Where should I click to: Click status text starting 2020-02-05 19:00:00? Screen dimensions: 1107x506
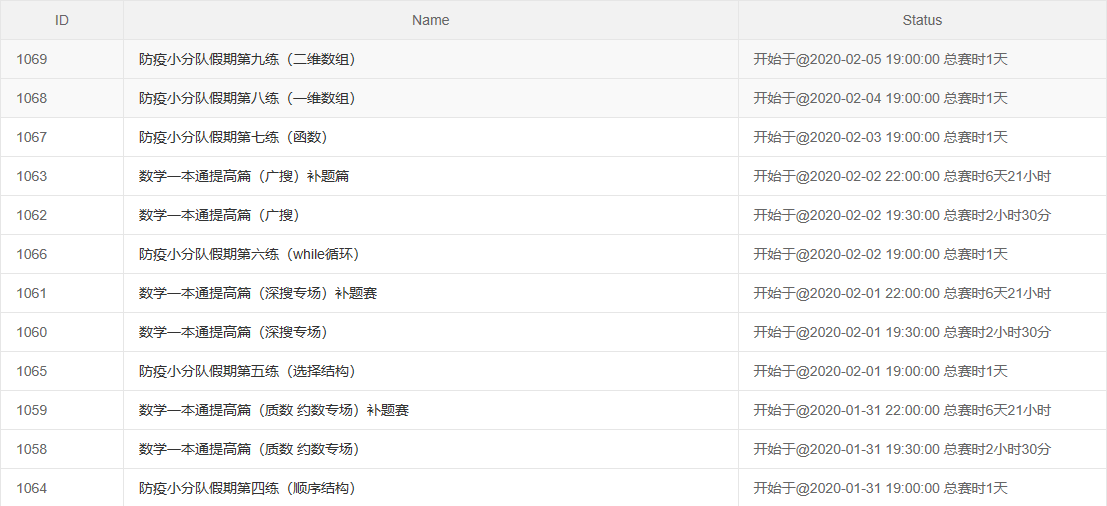coord(880,59)
